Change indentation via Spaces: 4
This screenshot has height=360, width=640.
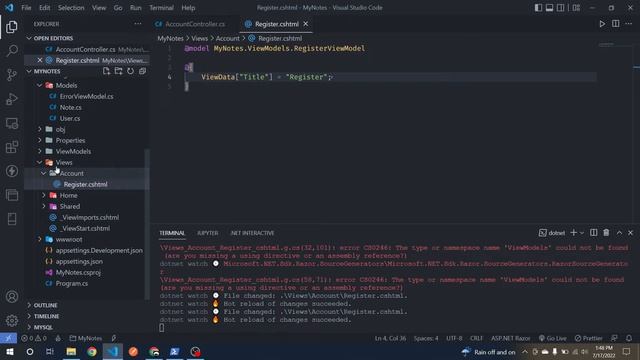tap(426, 338)
